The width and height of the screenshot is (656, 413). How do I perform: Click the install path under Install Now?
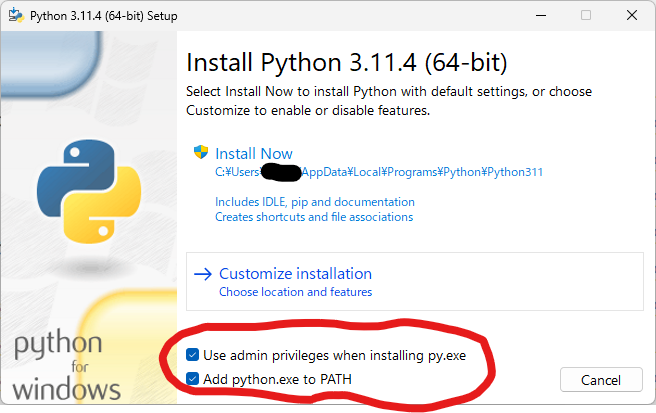379,172
